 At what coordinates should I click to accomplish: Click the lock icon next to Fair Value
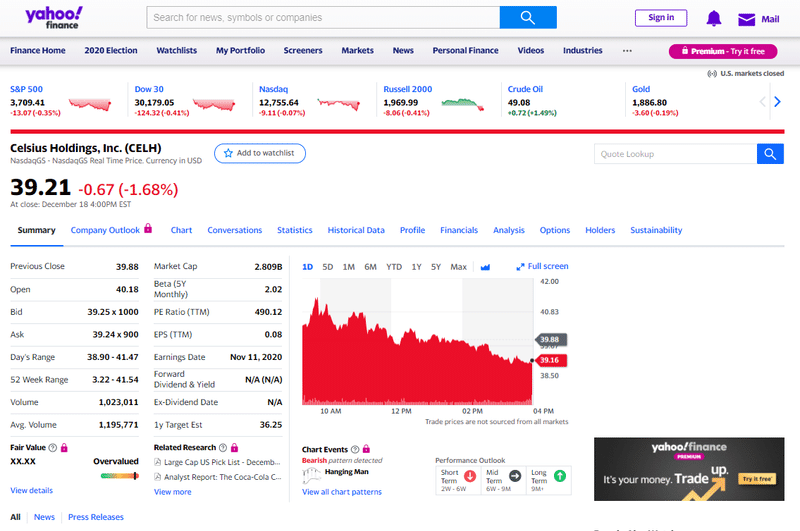(x=64, y=447)
